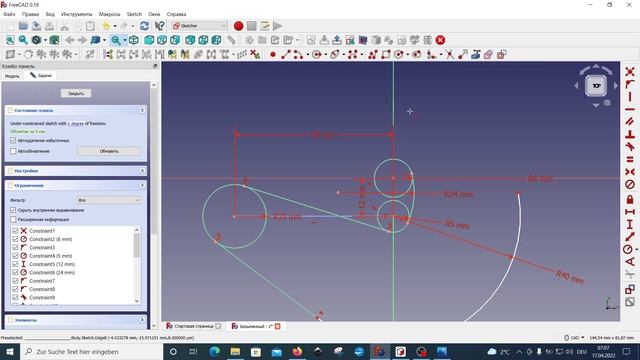
Task: Uncheck the Constraint2 (6 mm) checkbox
Action: click(x=15, y=239)
